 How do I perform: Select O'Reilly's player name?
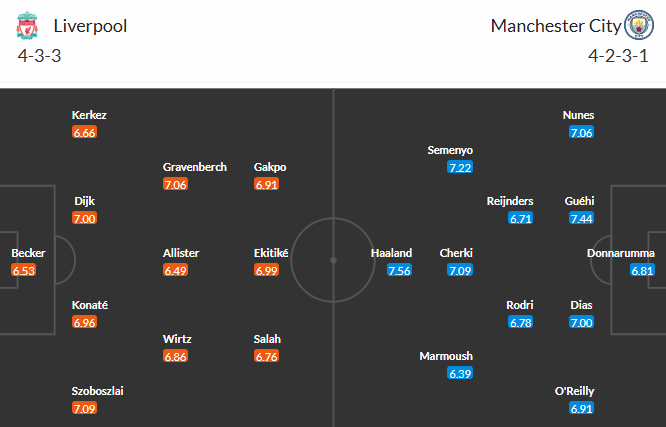point(572,391)
